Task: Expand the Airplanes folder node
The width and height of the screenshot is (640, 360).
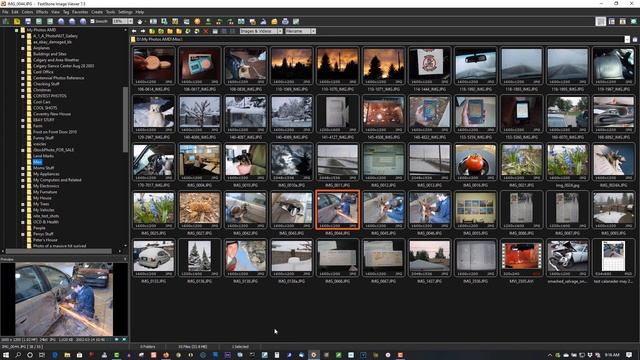Action: point(23,48)
